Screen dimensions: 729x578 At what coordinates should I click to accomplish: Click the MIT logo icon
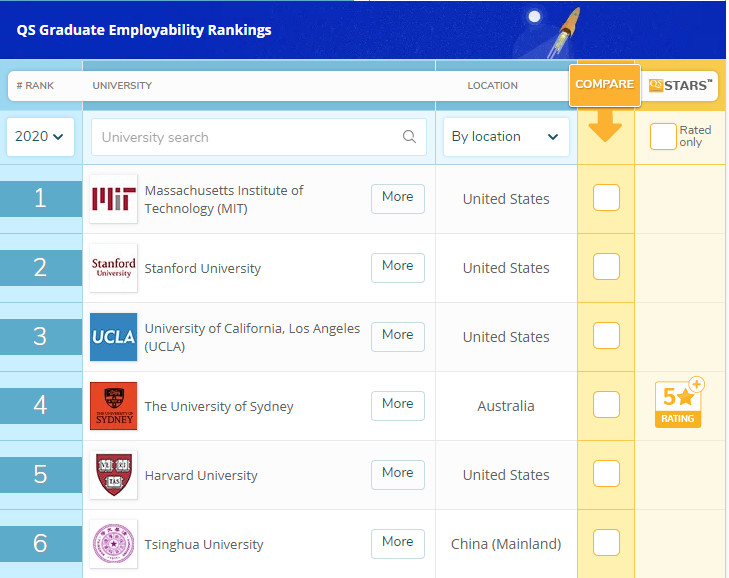113,199
